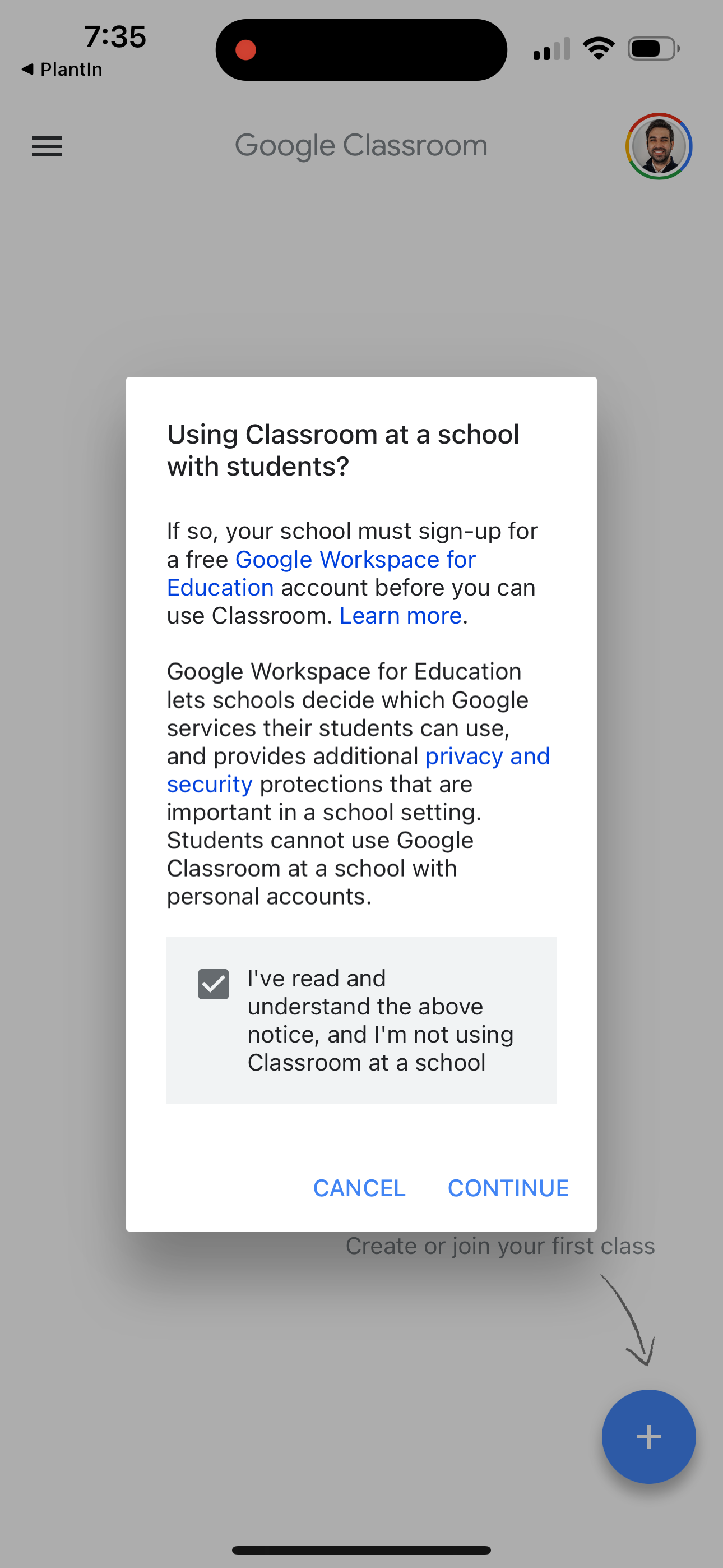Tap the red recording indicator in Dynamic Island

coord(247,50)
